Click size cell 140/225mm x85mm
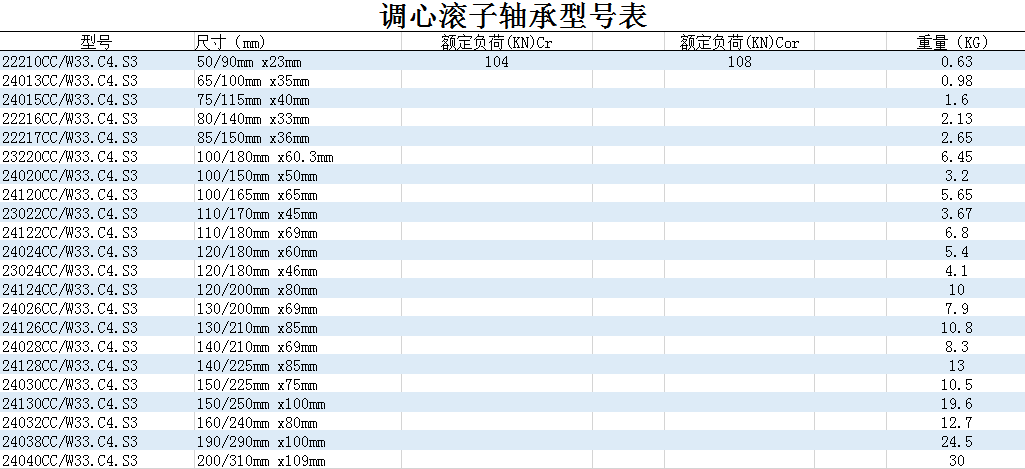The image size is (1025, 469). (257, 366)
